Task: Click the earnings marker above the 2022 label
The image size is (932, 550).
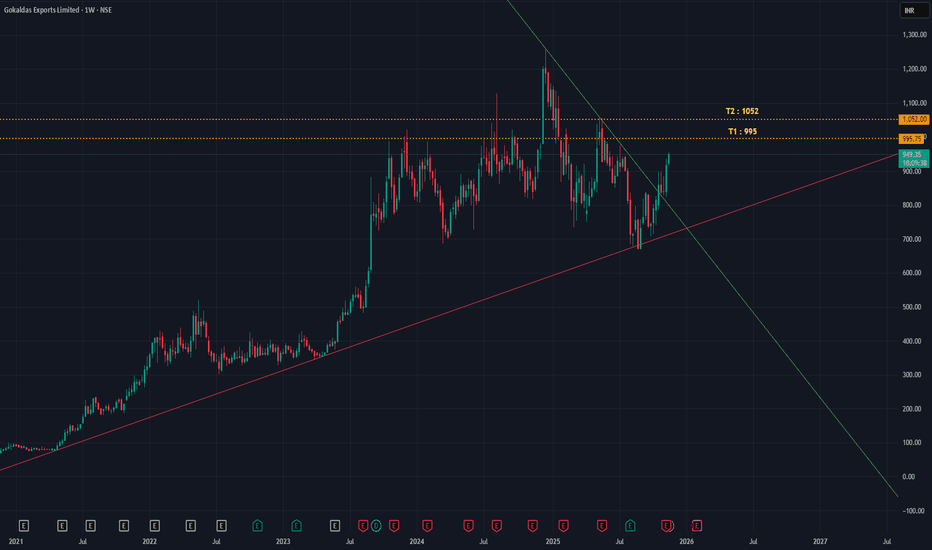Action: coord(155,525)
